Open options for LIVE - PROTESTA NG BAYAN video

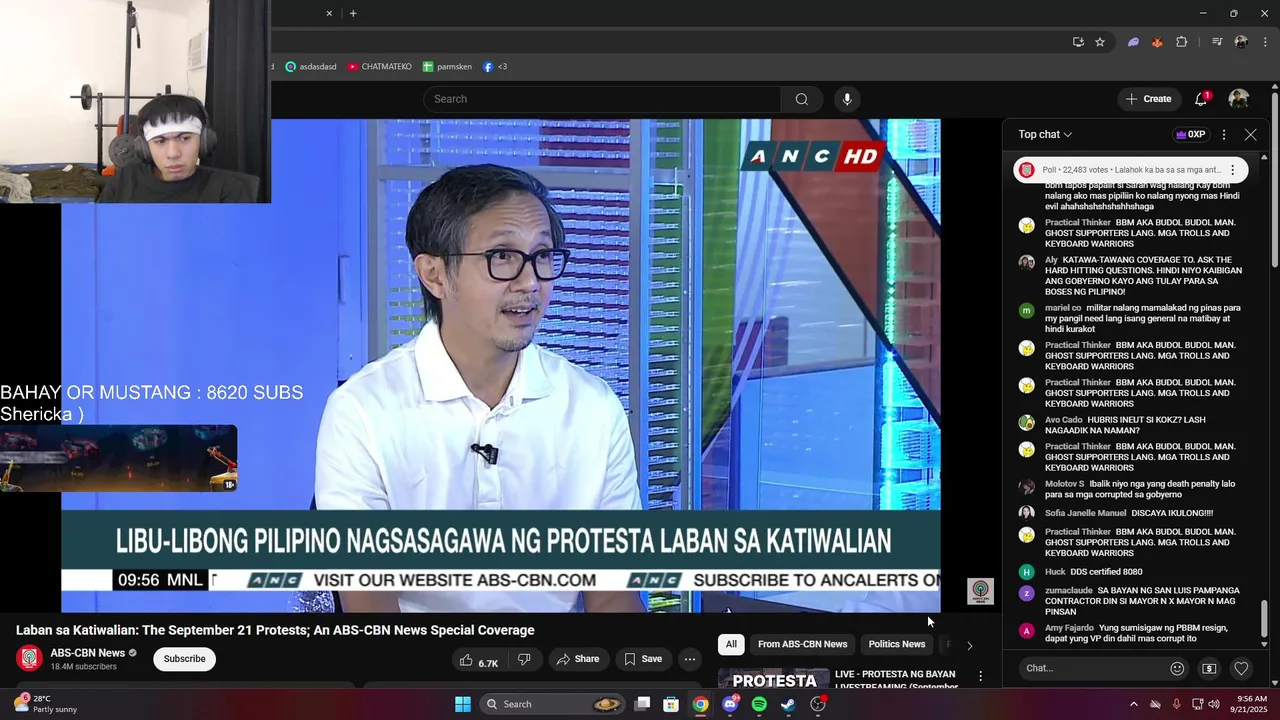pos(980,677)
